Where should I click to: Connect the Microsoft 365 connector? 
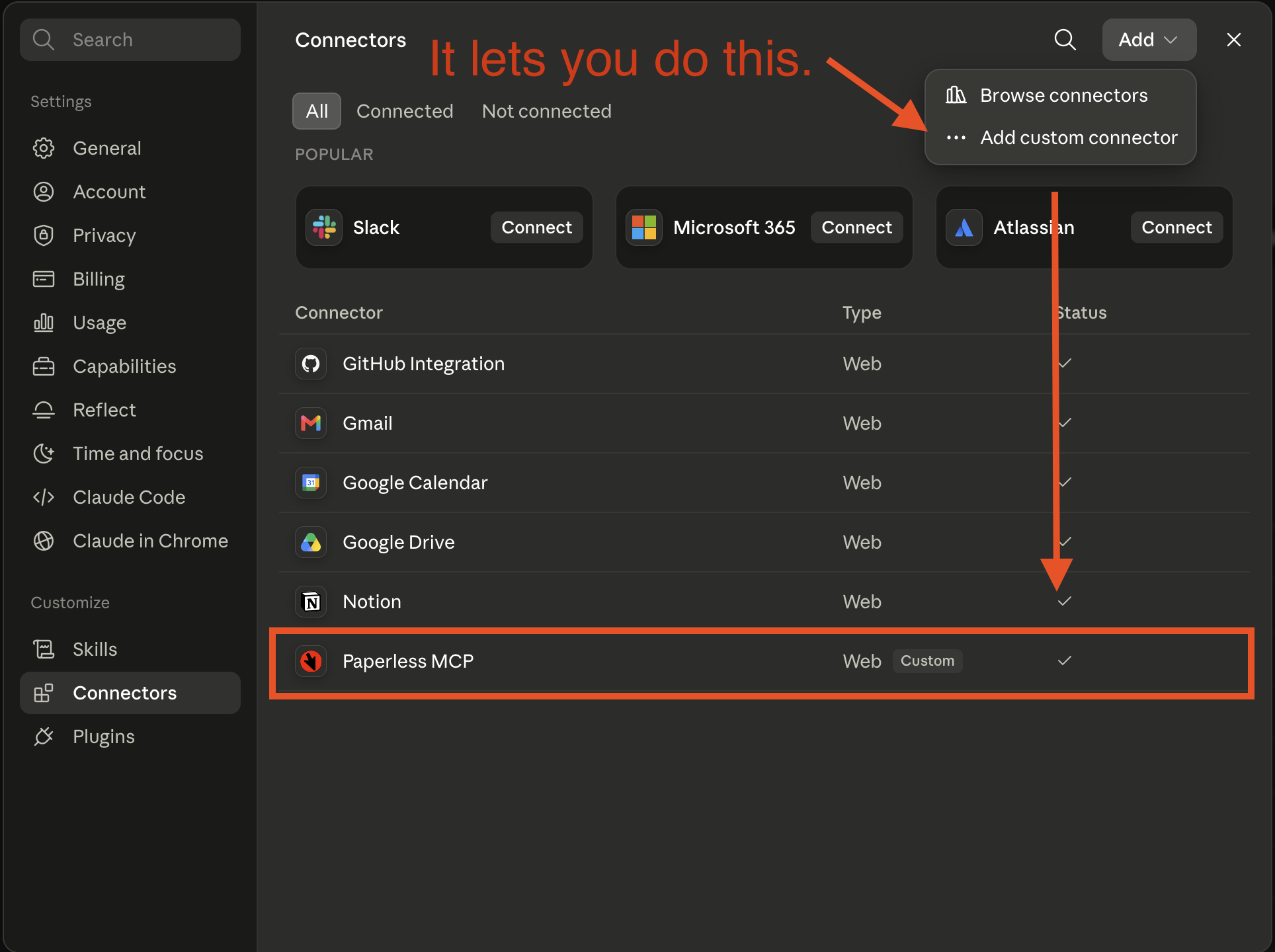pyautogui.click(x=857, y=227)
